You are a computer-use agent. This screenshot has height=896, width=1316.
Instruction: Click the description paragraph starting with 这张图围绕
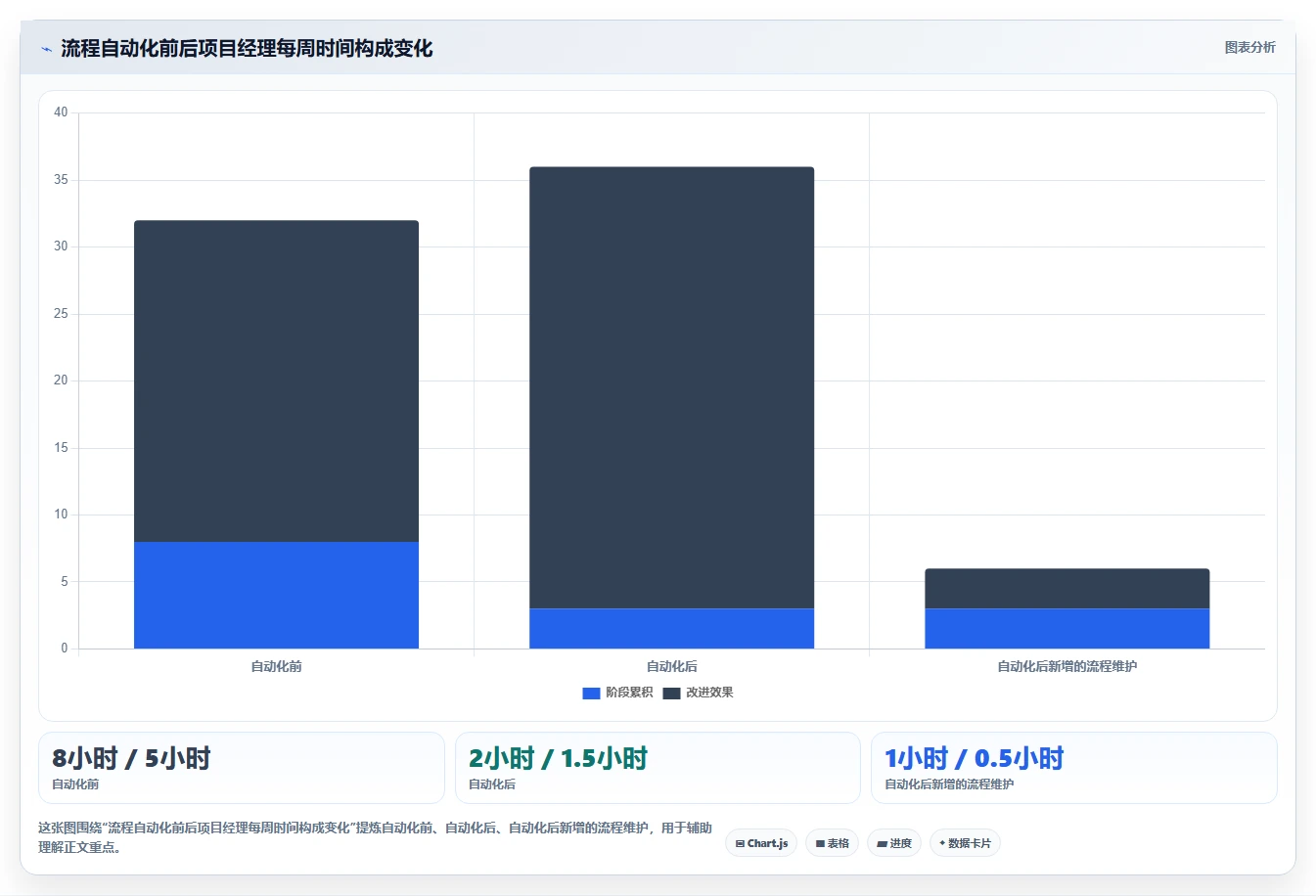pos(375,837)
